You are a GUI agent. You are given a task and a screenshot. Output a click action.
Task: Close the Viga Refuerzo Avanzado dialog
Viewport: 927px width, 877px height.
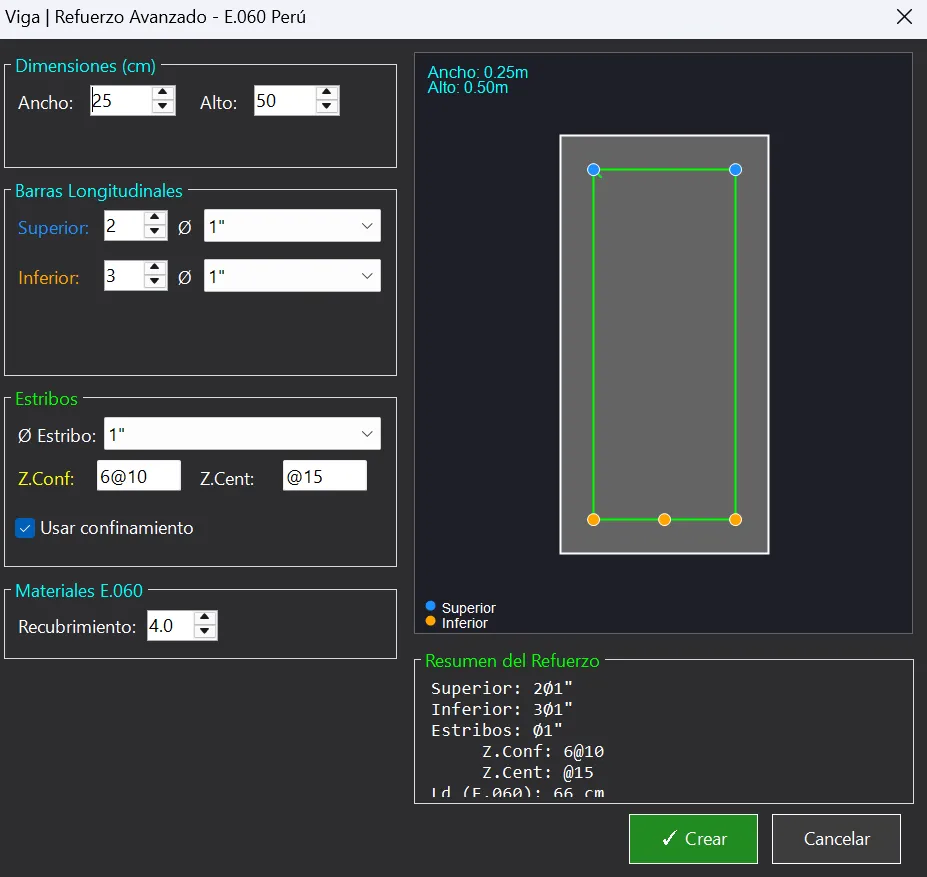point(905,17)
